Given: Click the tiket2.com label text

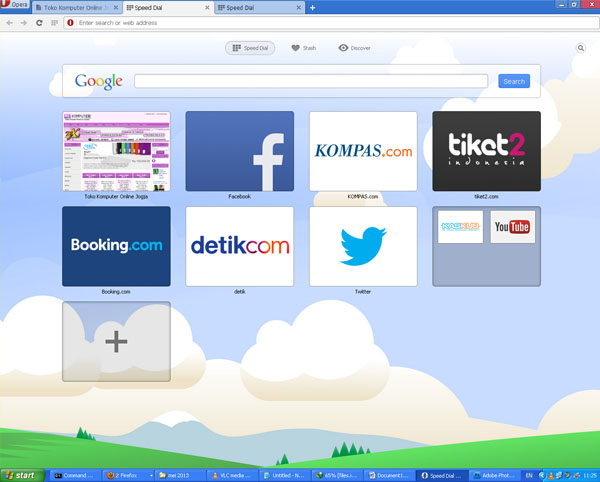Looking at the screenshot, I should pos(486,197).
